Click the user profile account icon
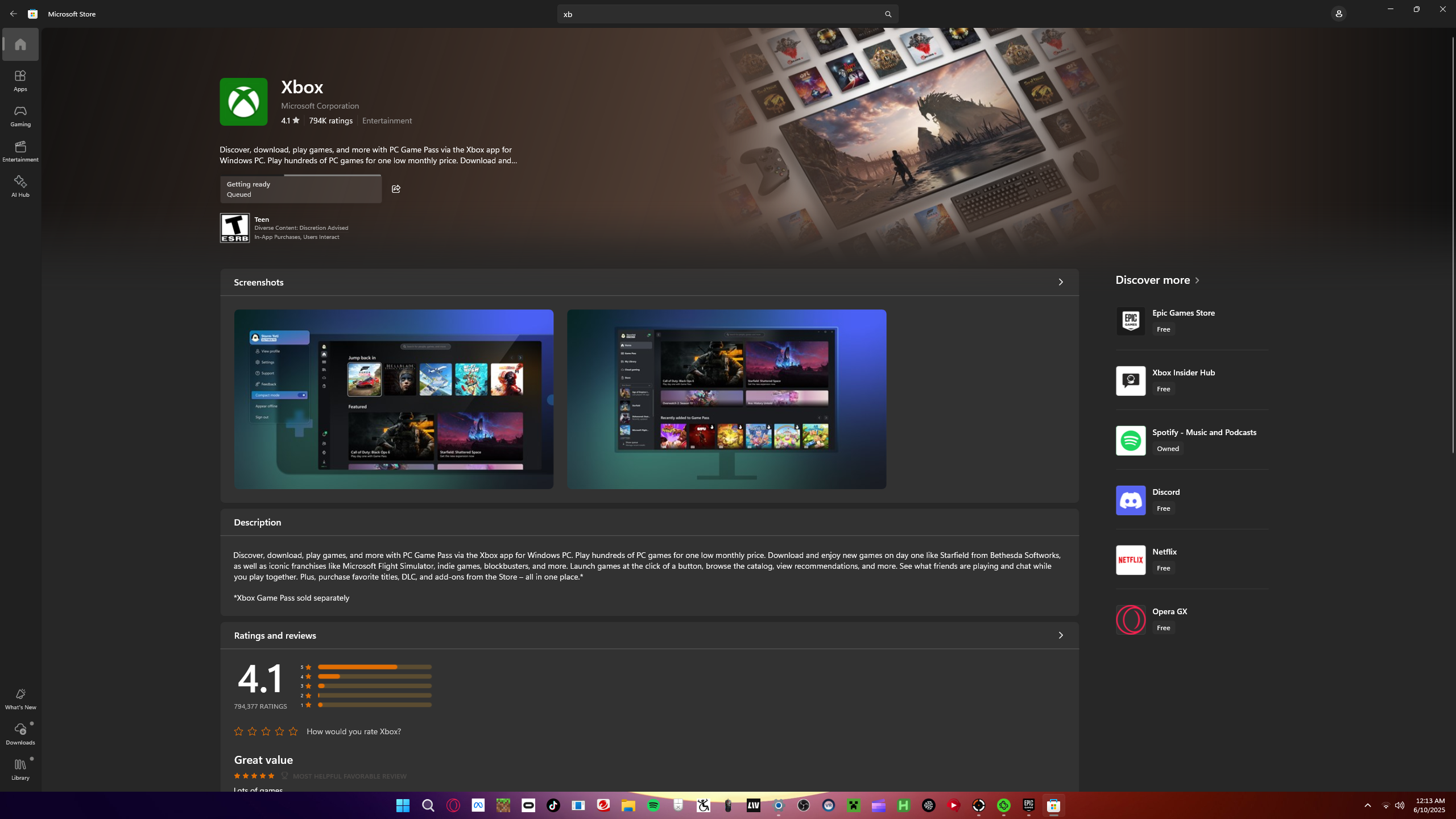Screen dimensions: 1456x819 point(1338,14)
